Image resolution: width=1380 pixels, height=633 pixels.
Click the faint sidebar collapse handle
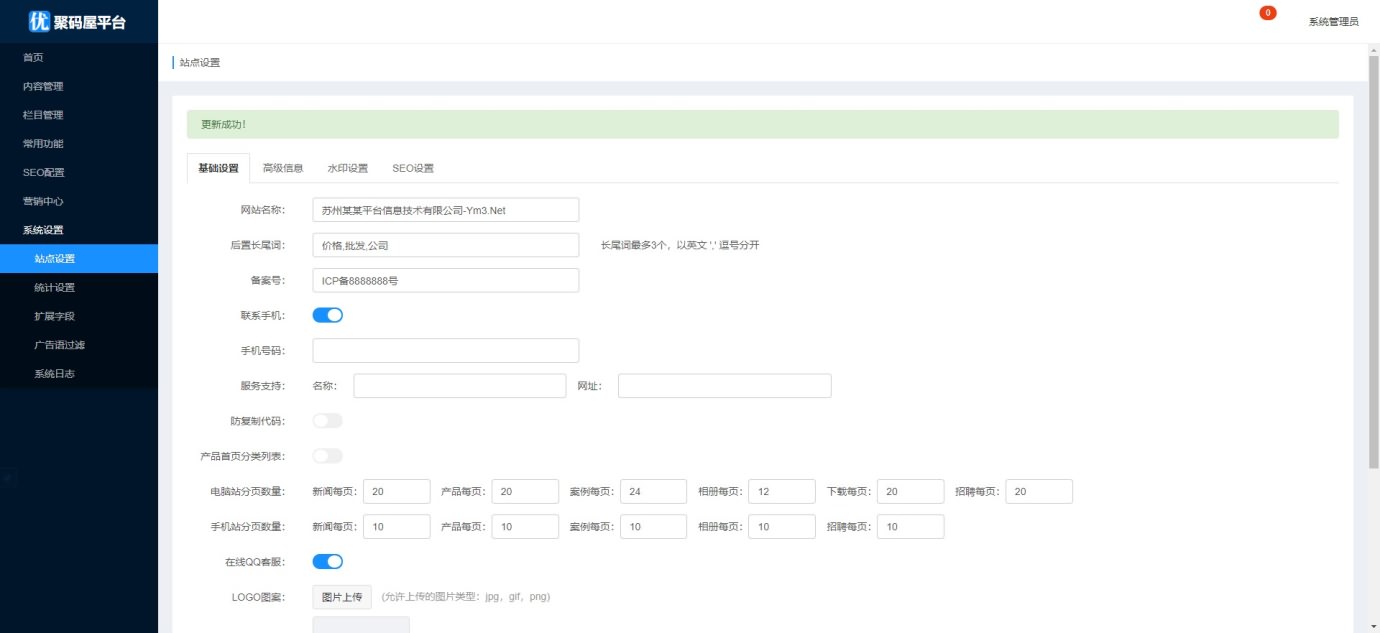(8, 479)
